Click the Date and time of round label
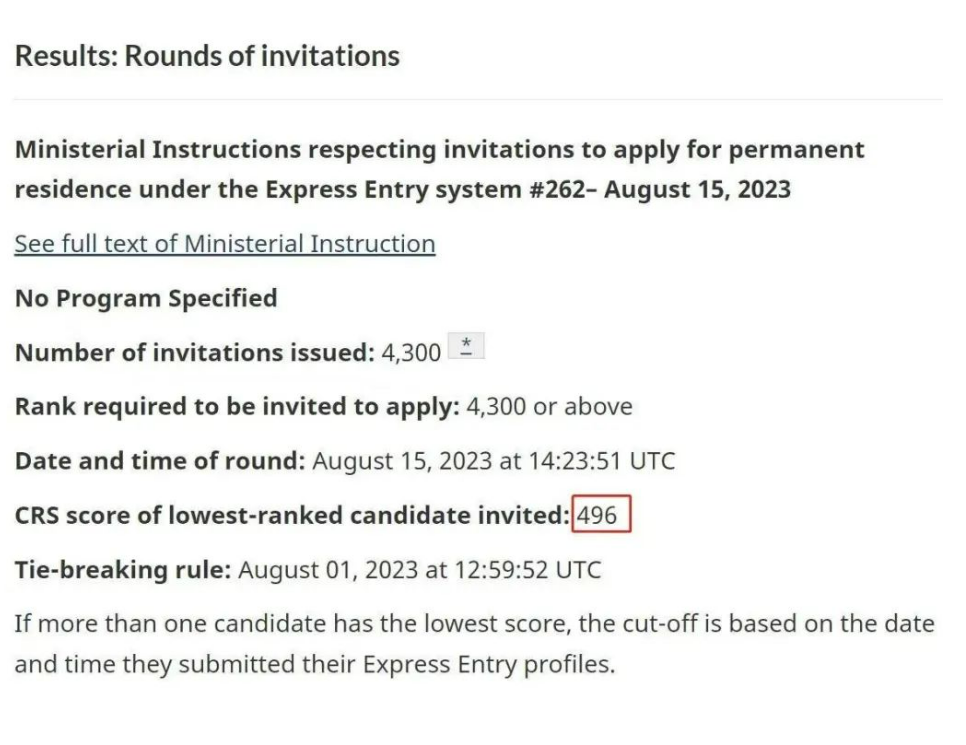Image resolution: width=966 pixels, height=745 pixels. click(160, 462)
